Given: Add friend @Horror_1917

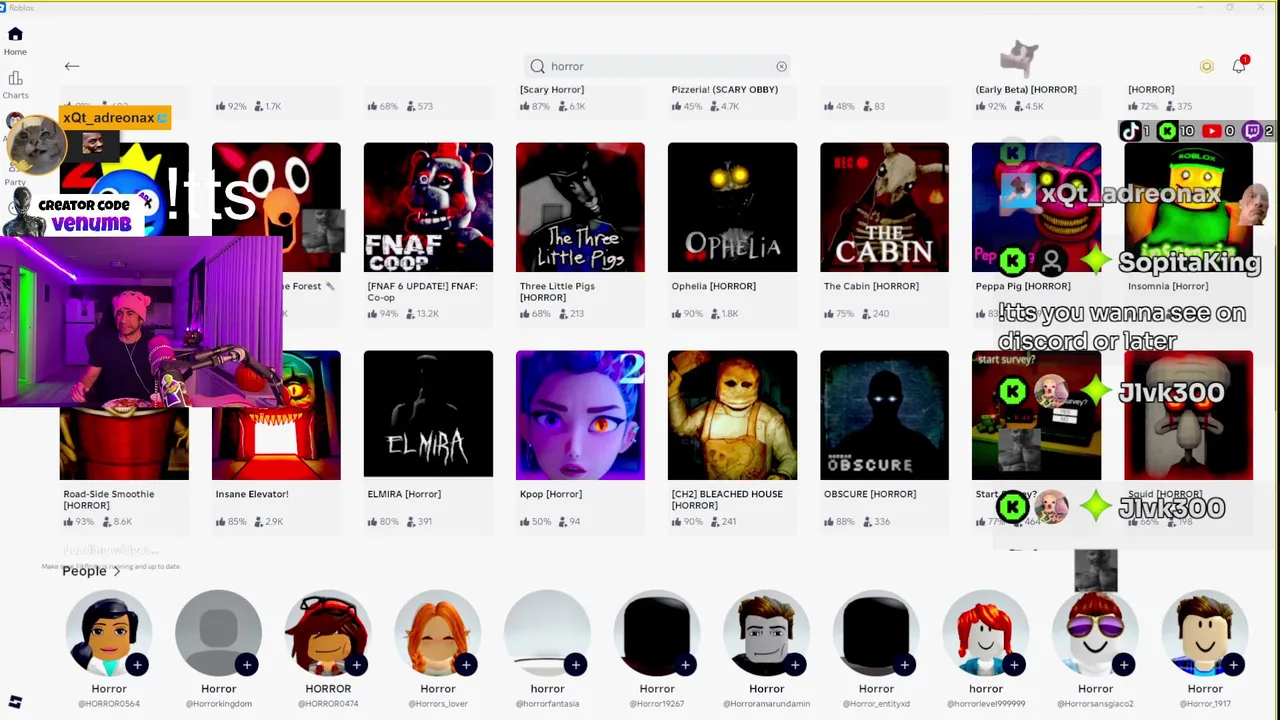Looking at the screenshot, I should (x=1233, y=665).
